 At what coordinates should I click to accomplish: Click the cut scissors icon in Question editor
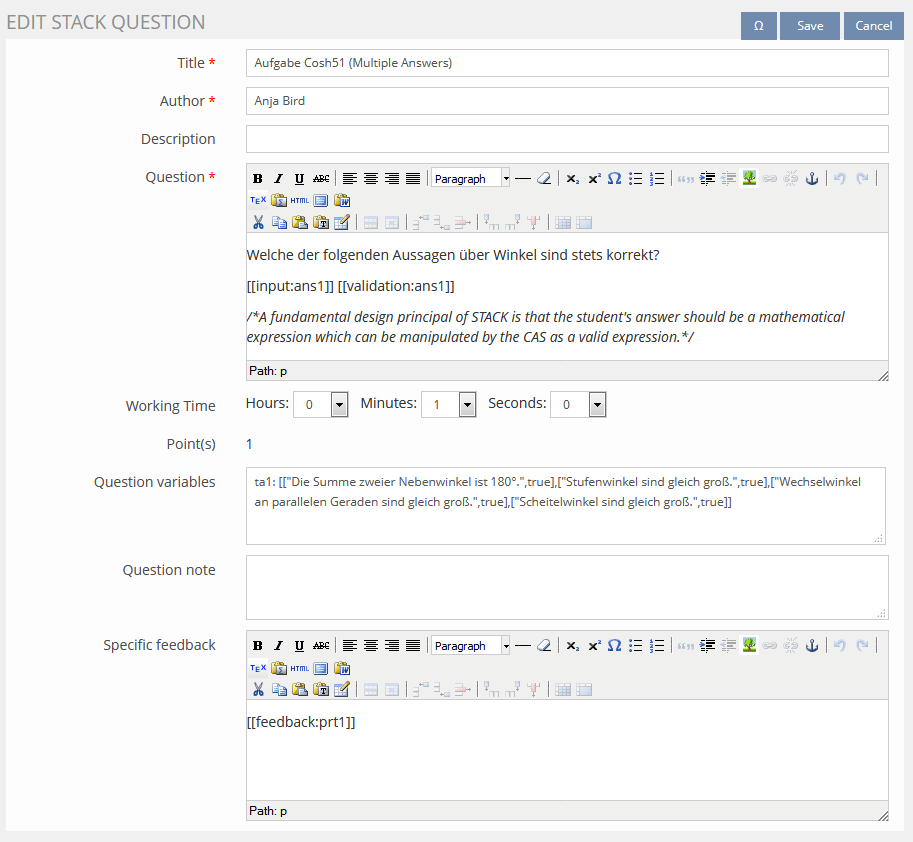[x=257, y=222]
